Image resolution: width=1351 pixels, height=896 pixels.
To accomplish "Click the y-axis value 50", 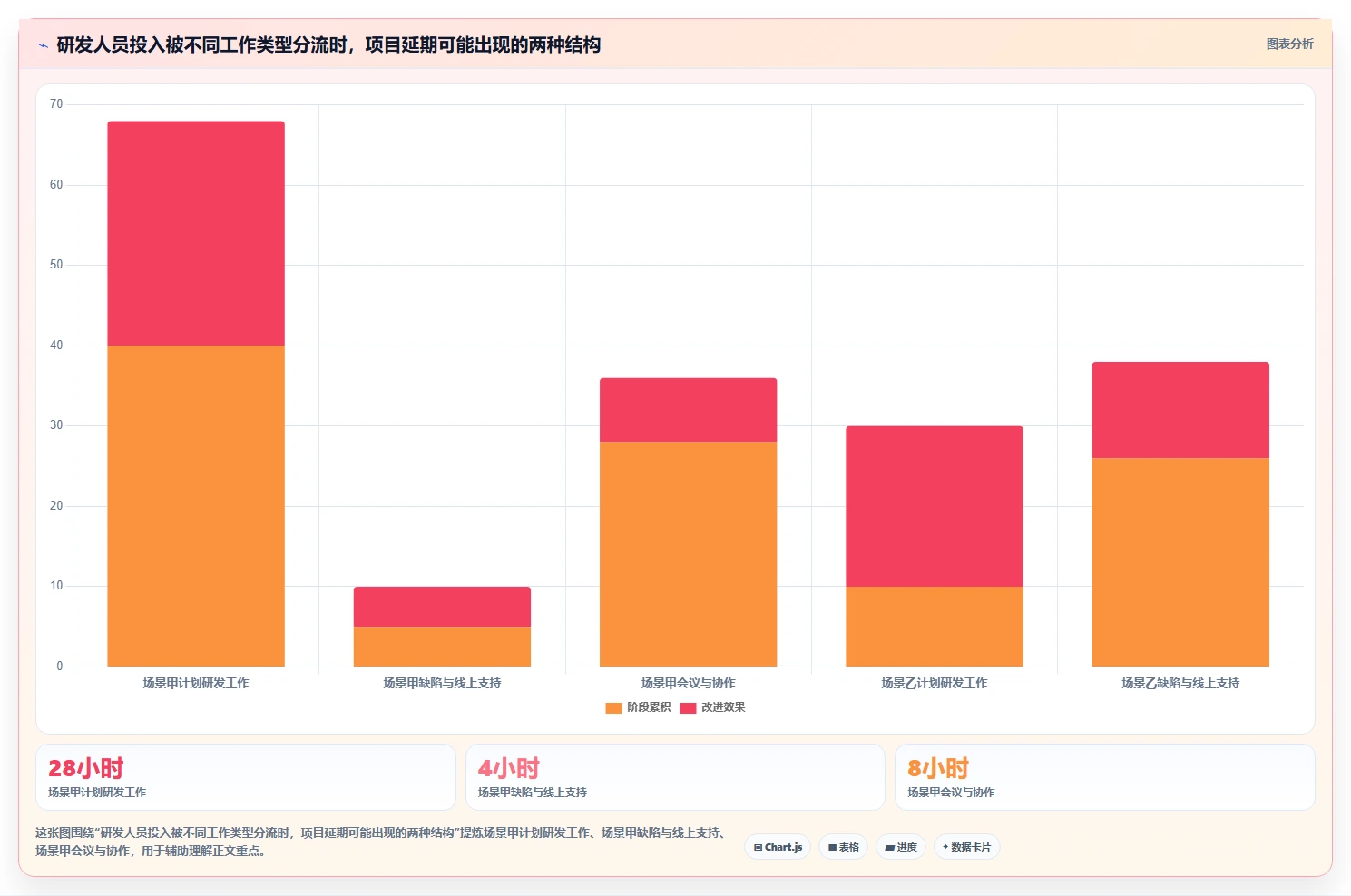I will tap(56, 265).
